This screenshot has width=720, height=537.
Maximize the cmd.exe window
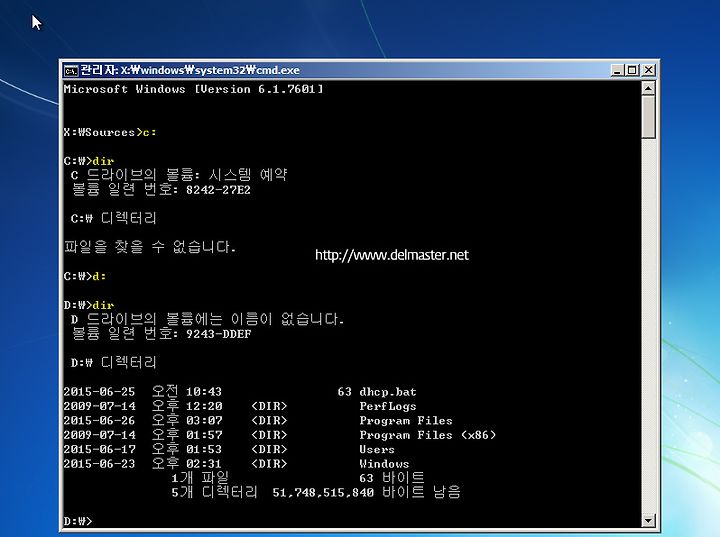pyautogui.click(x=632, y=70)
